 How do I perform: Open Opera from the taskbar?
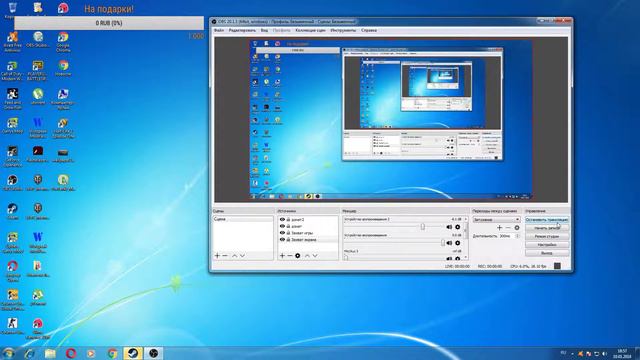pos(71,353)
